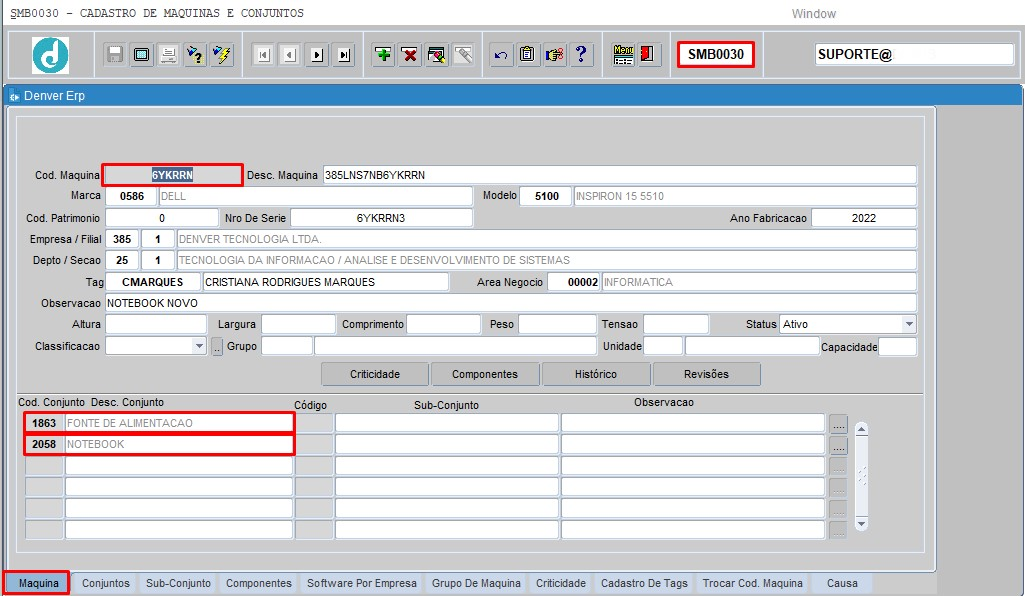Click the Ano Fabricacao field 2022
Image resolution: width=1025 pixels, height=596 pixels.
point(864,218)
